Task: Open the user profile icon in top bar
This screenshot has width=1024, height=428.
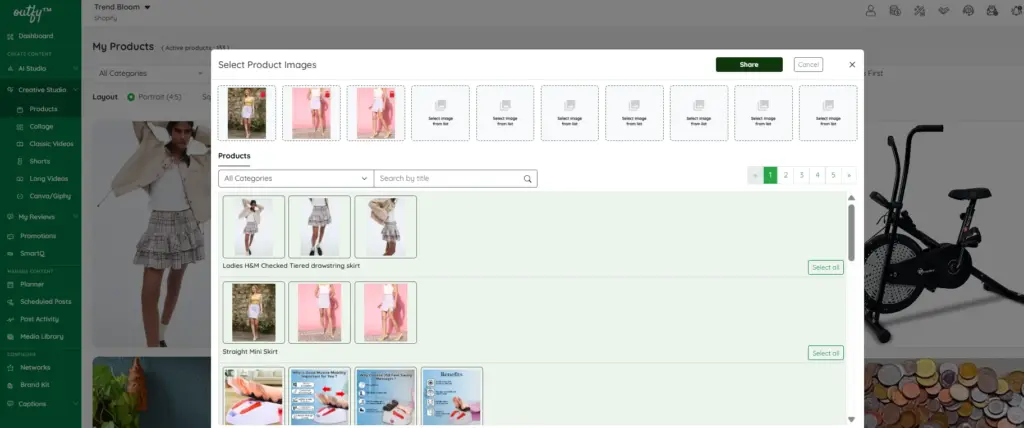Action: [x=871, y=10]
